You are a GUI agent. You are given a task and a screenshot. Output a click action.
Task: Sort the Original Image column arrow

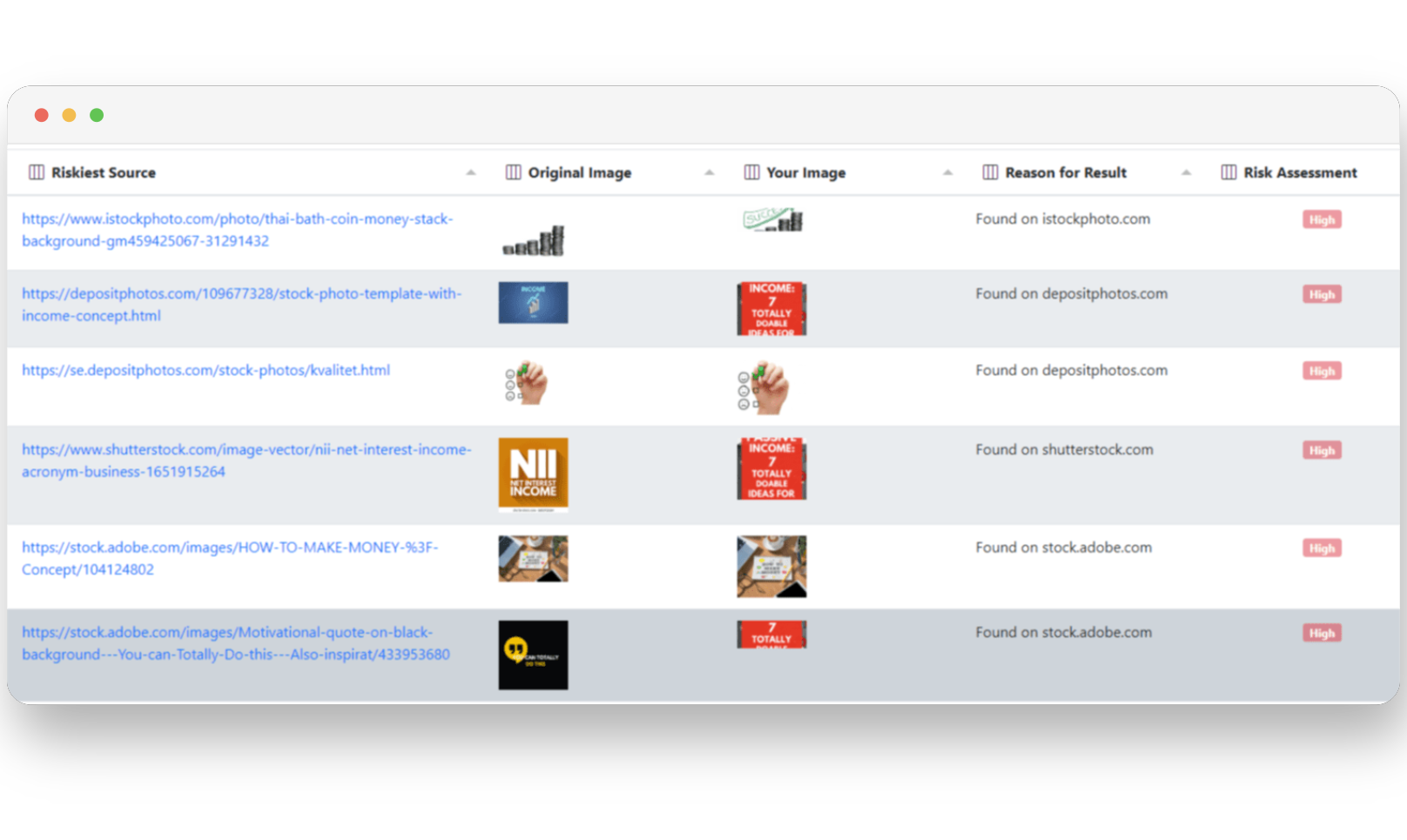coord(710,172)
